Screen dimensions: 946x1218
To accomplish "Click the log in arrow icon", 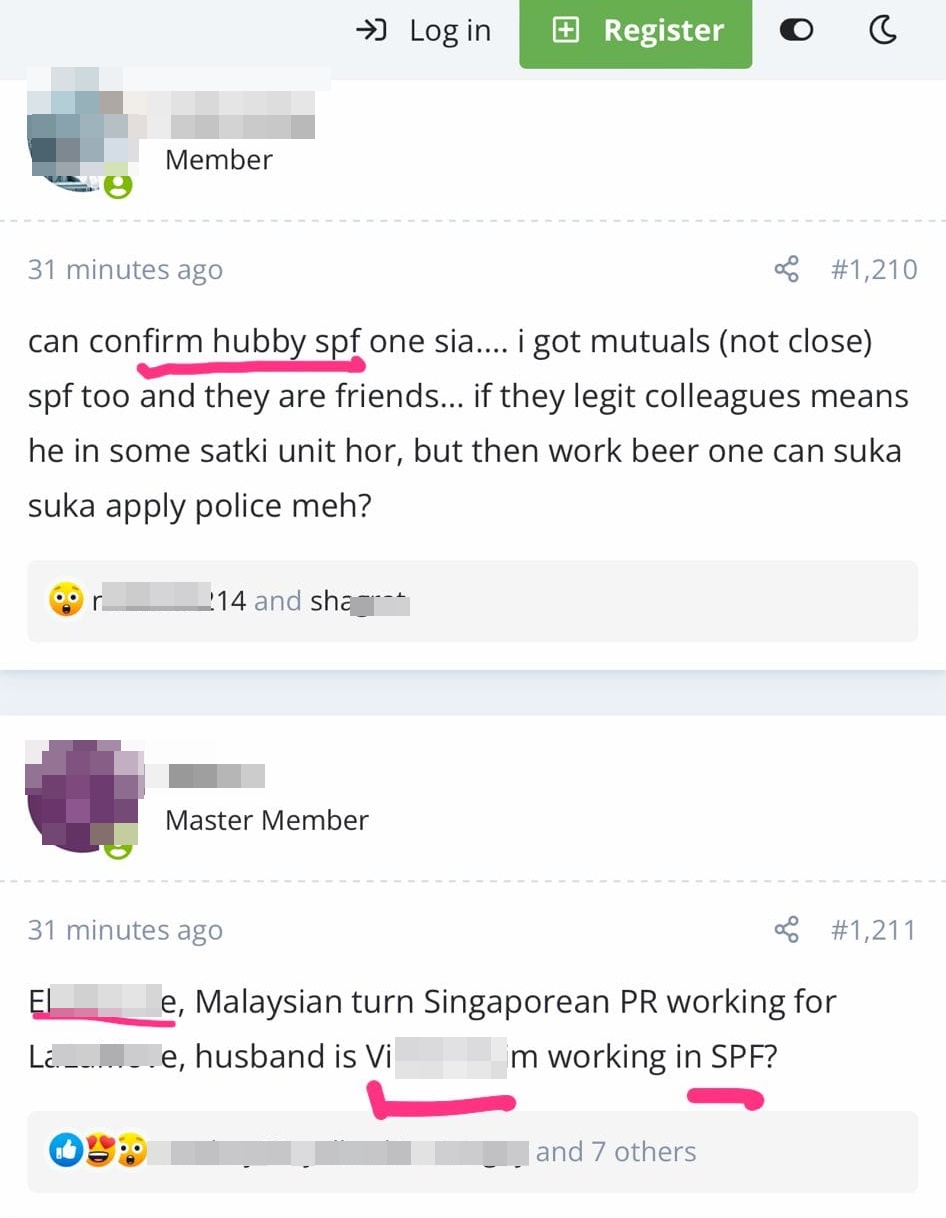I will [371, 31].
